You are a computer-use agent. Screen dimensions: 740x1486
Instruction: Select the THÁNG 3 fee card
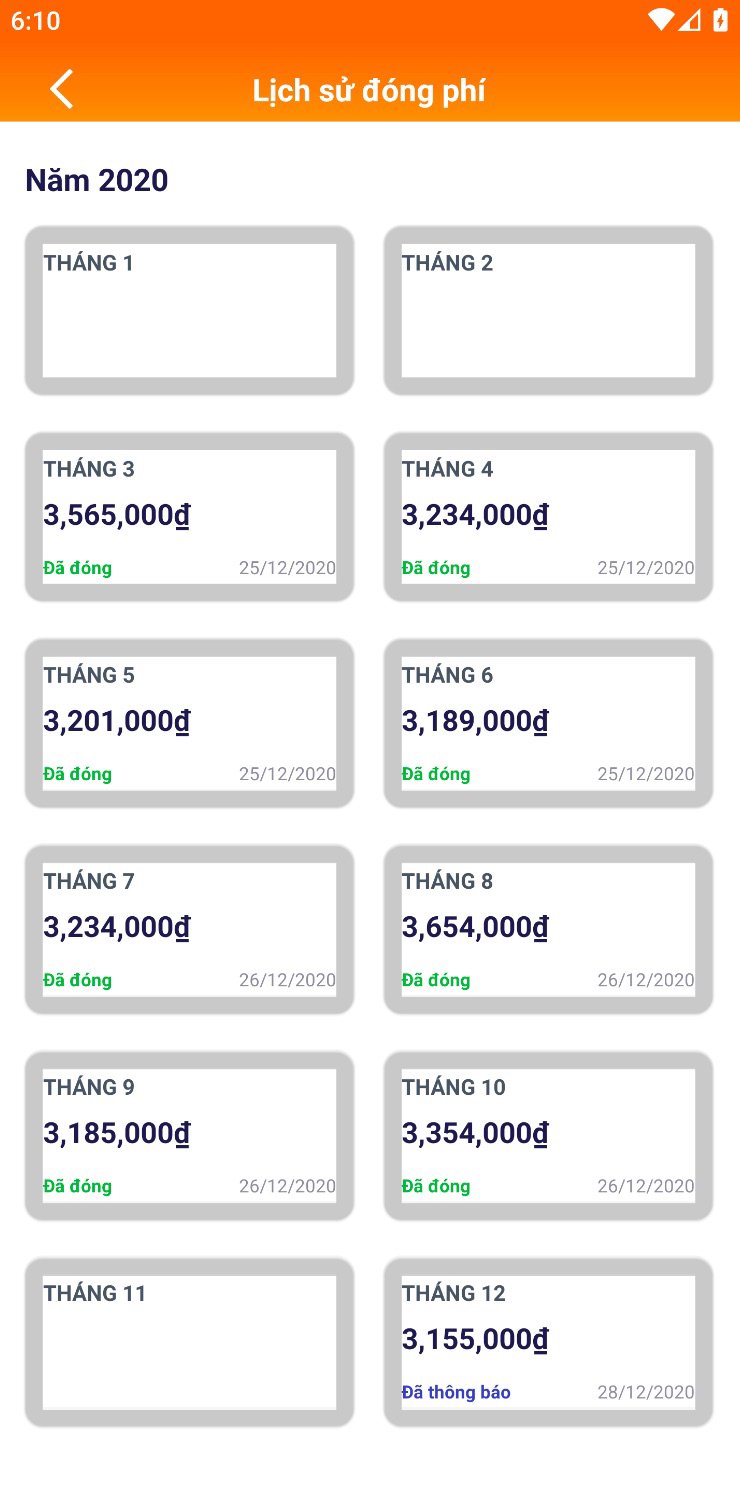tap(189, 516)
